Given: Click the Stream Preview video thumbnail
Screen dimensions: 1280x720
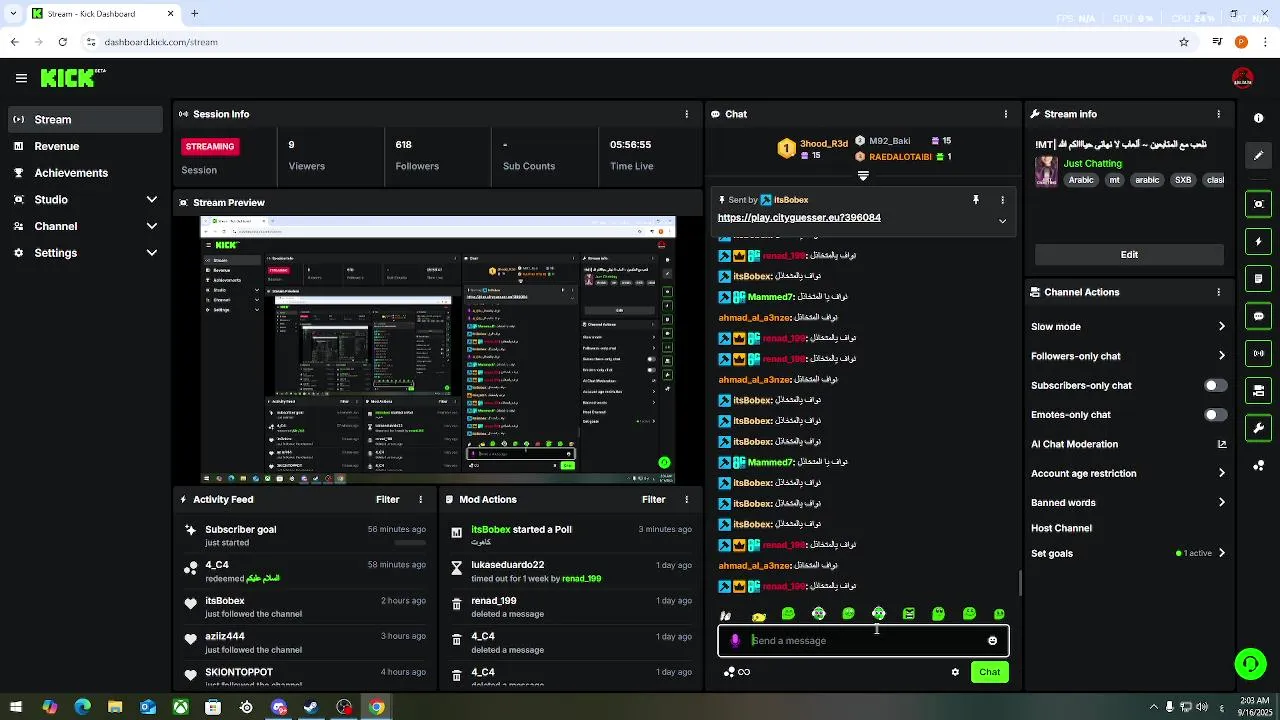Looking at the screenshot, I should pos(438,350).
